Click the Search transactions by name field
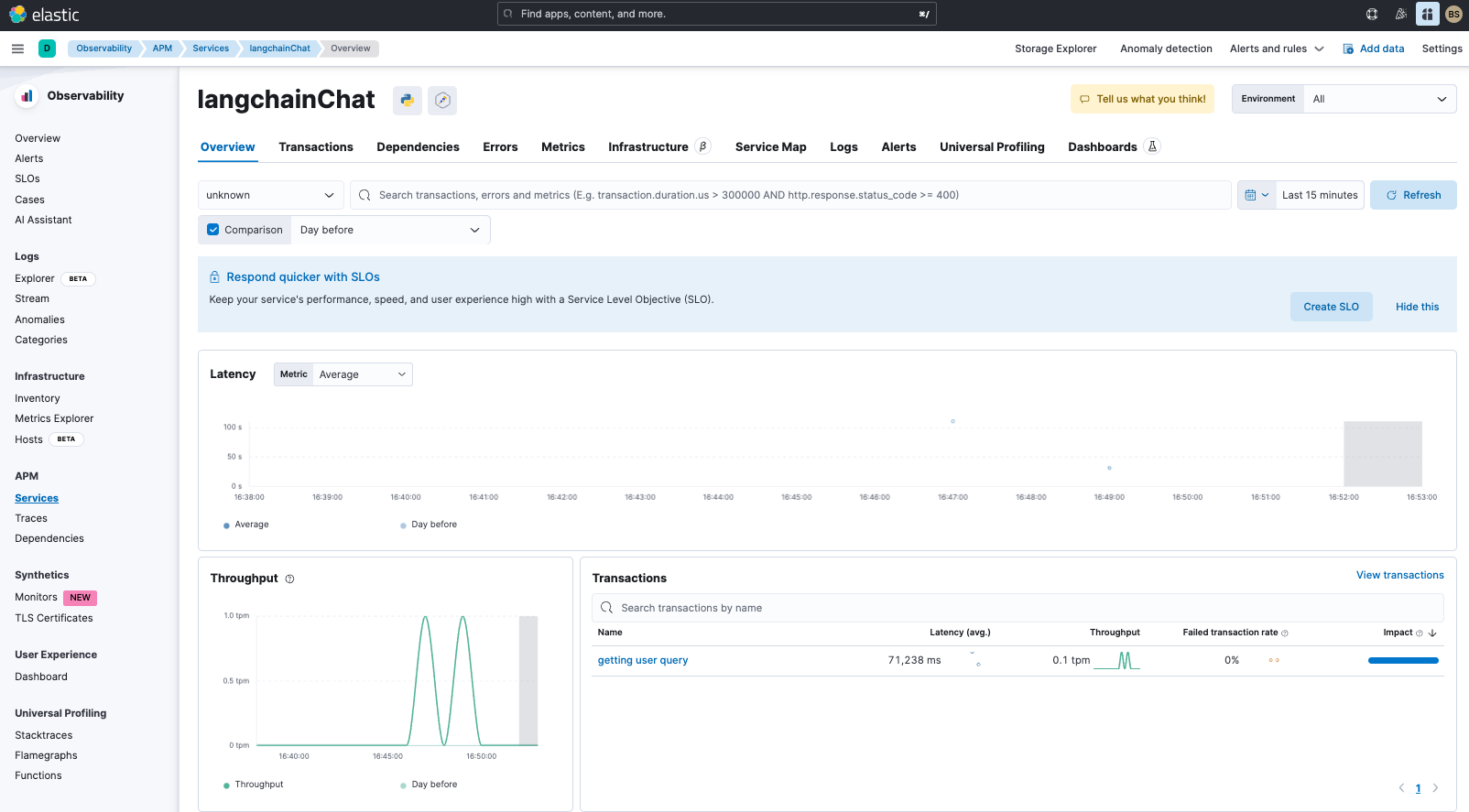 point(1017,608)
